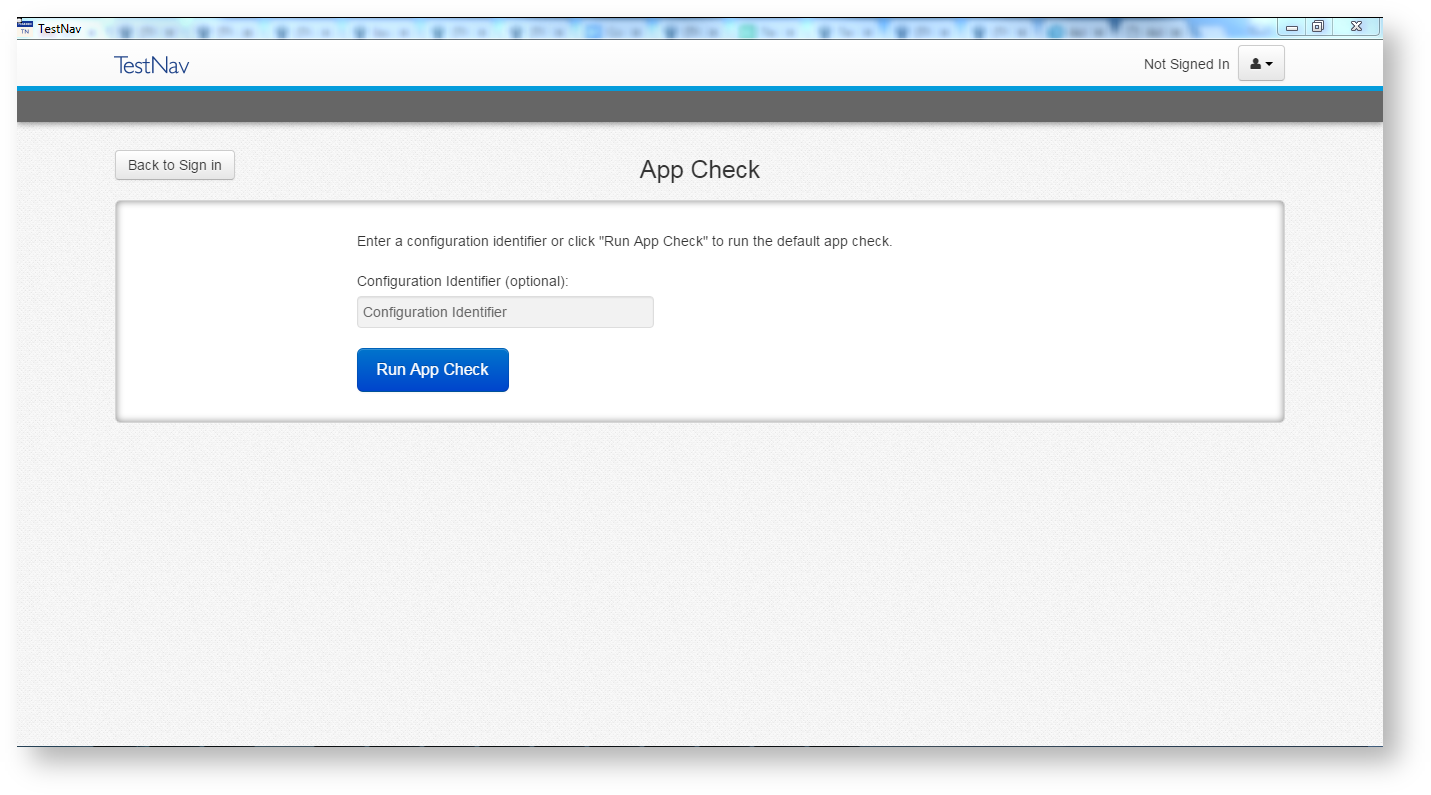Image resolution: width=1431 pixels, height=795 pixels.
Task: Expand the caret arrow beside the user icon
Action: pyautogui.click(x=1269, y=65)
